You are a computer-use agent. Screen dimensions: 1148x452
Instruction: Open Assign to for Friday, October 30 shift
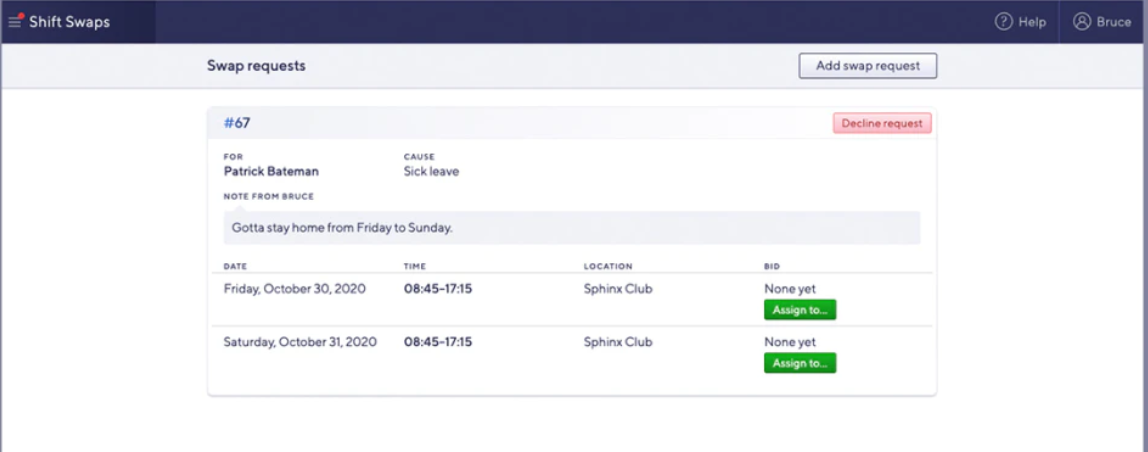(x=800, y=310)
